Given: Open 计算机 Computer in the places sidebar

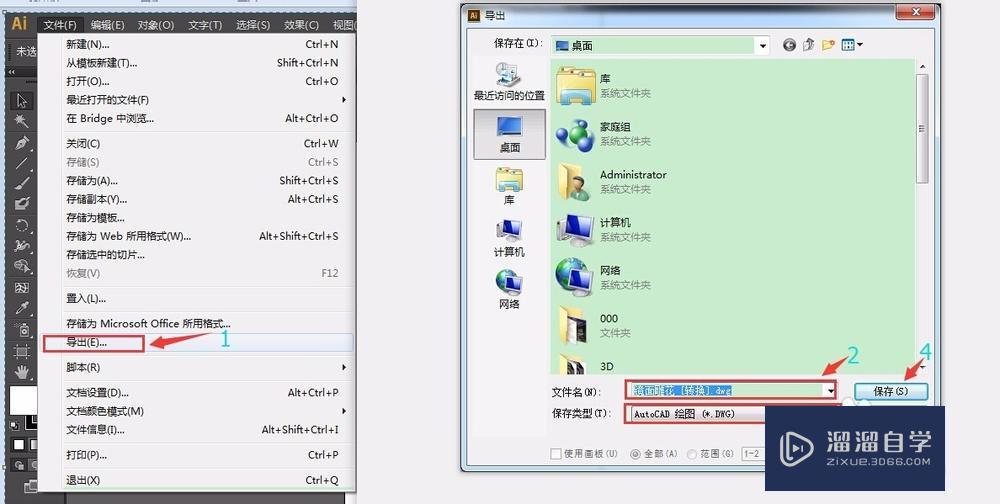Looking at the screenshot, I should click(x=509, y=237).
